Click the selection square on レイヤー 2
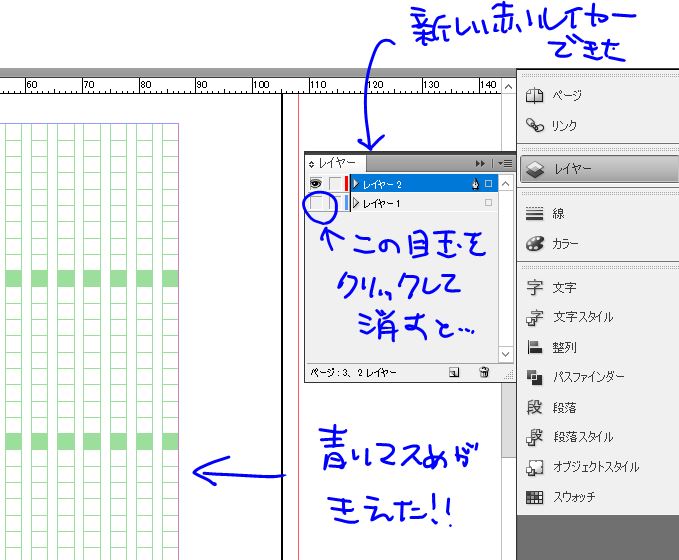 pyautogui.click(x=488, y=184)
